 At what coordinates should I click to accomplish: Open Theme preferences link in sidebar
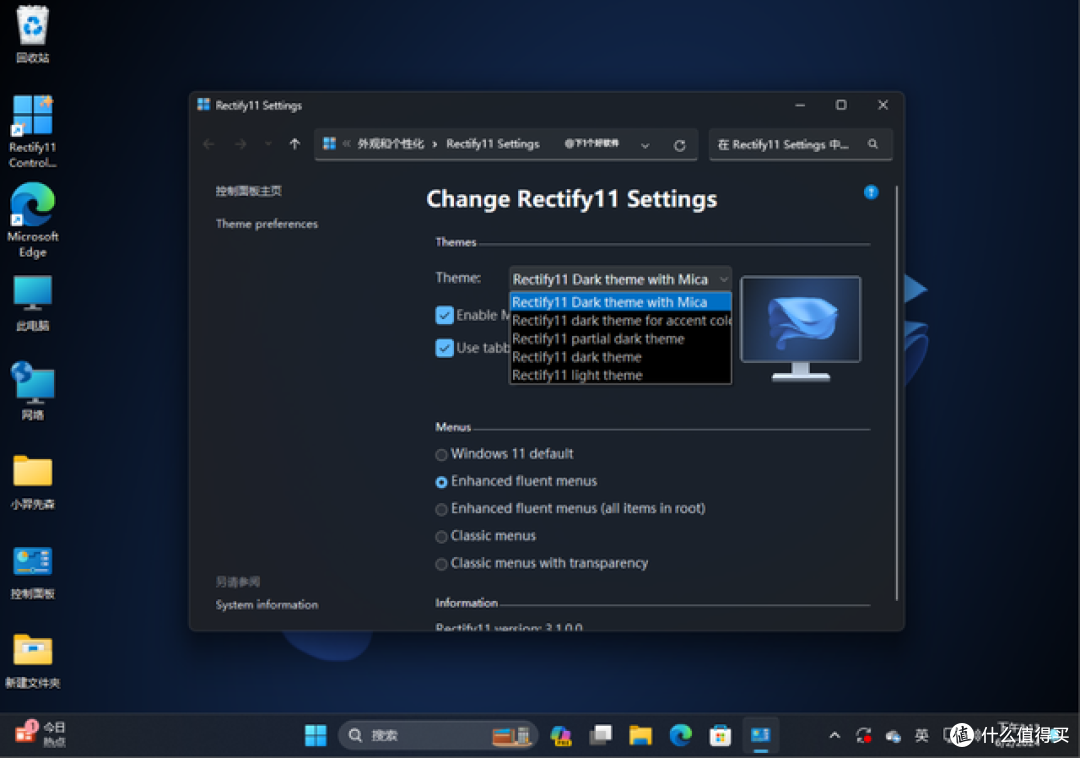tap(267, 224)
